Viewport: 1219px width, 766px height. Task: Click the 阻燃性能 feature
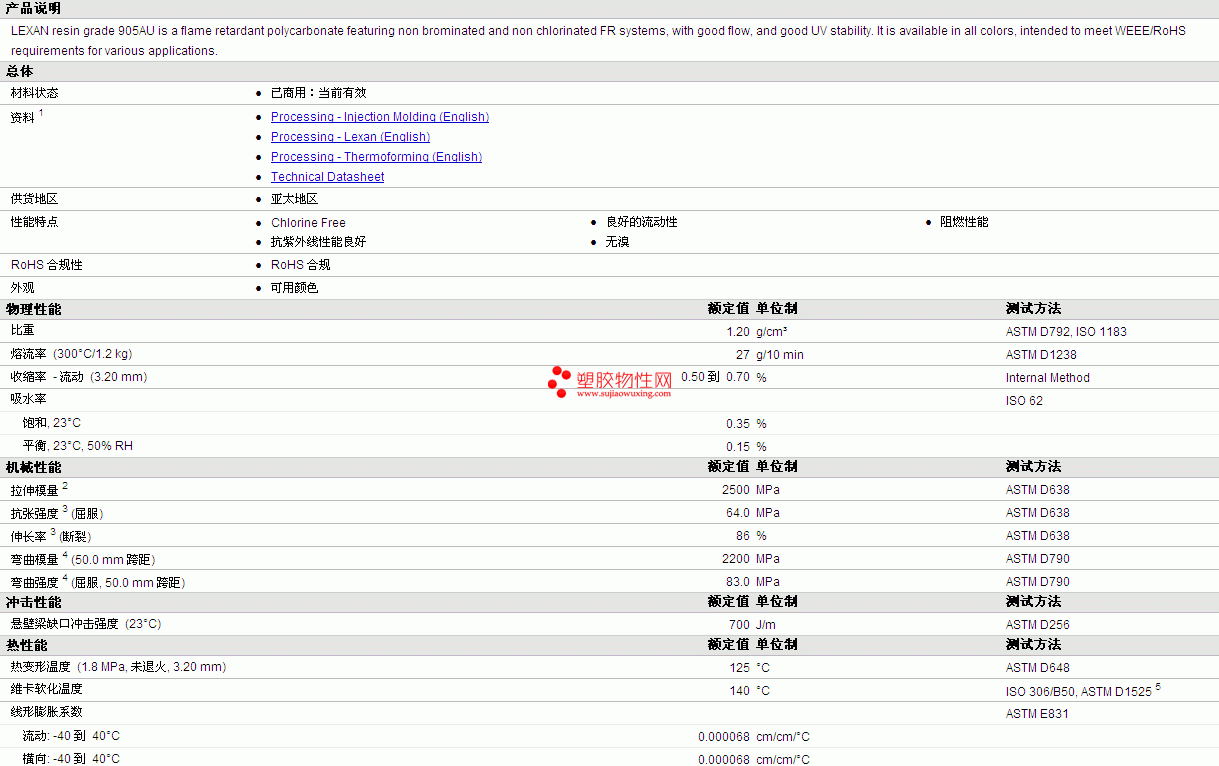tap(964, 222)
